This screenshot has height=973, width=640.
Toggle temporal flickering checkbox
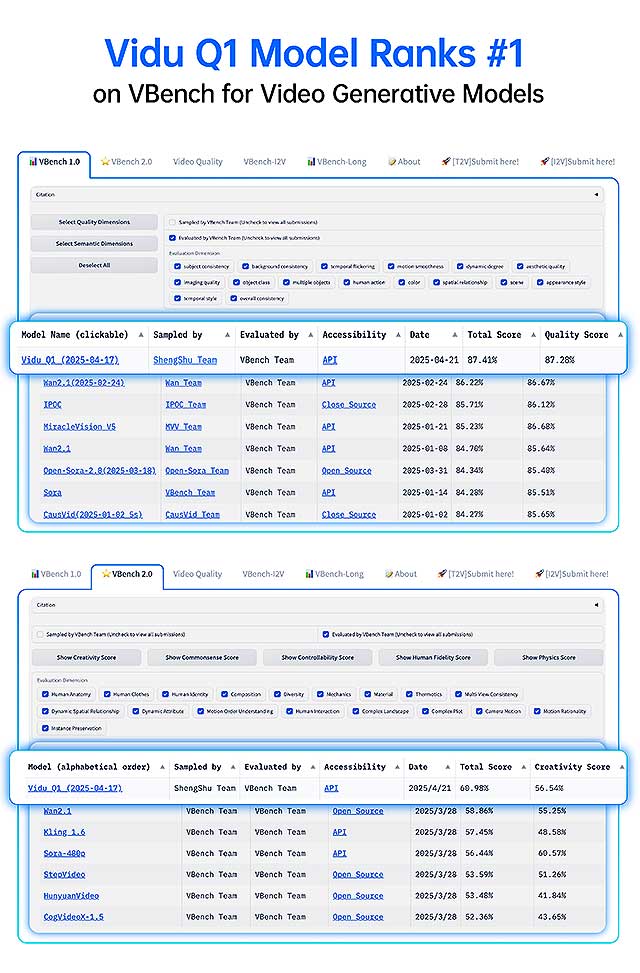[324, 266]
